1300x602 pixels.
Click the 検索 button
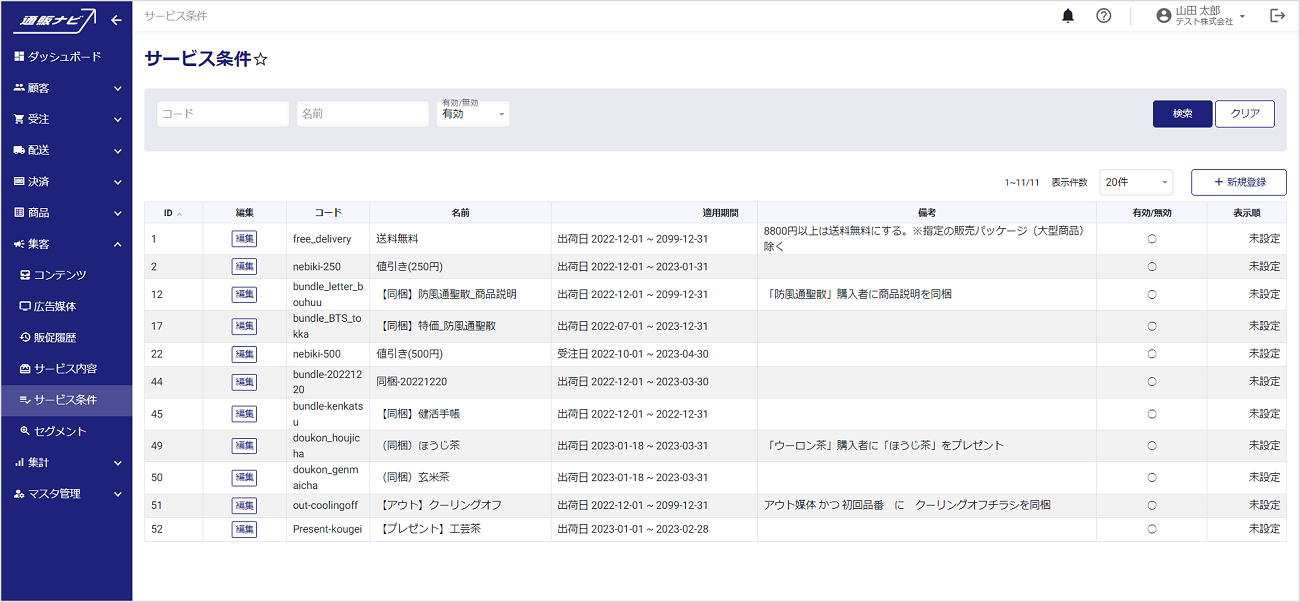pos(1182,114)
